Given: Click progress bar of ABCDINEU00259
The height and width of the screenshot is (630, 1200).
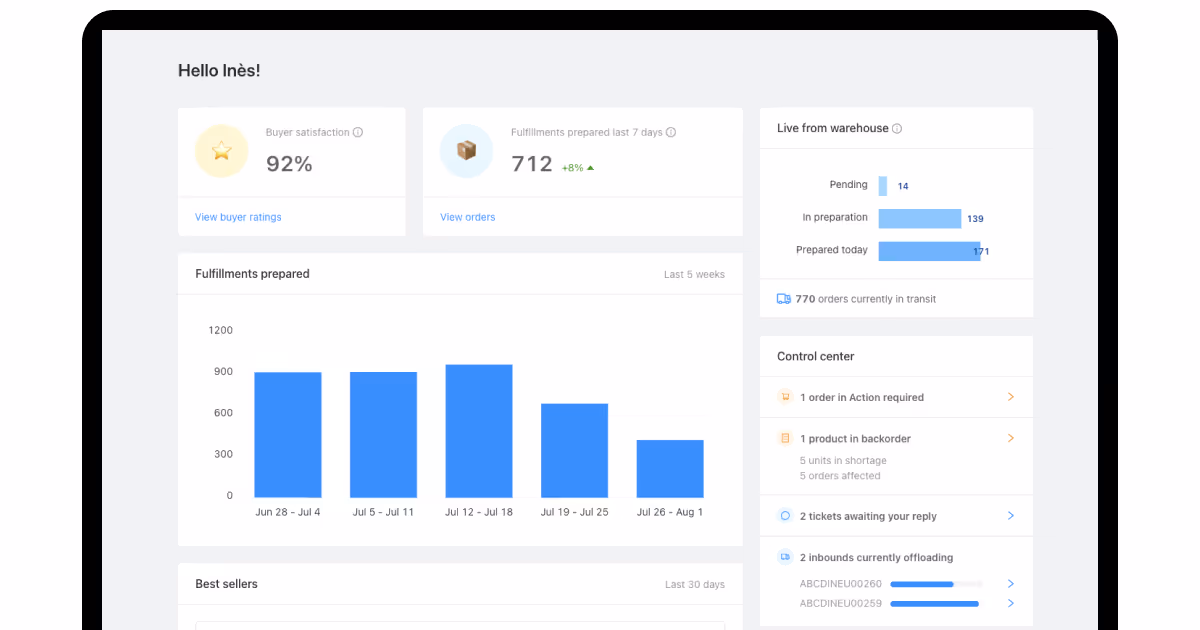Looking at the screenshot, I should pyautogui.click(x=936, y=604).
